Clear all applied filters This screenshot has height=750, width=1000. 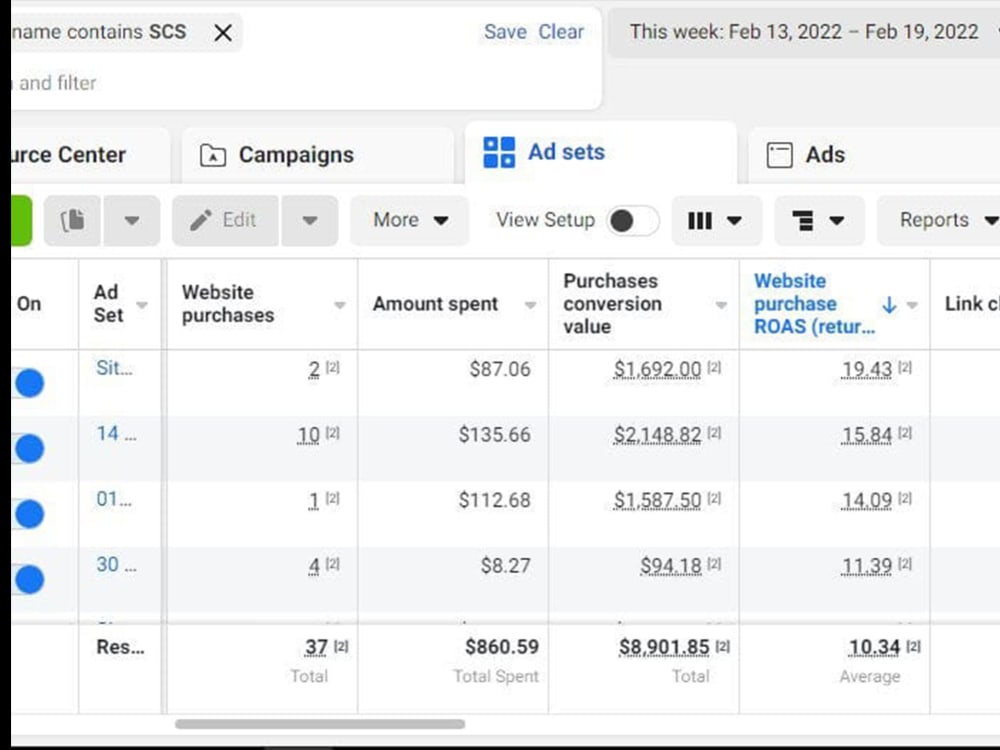coord(560,32)
